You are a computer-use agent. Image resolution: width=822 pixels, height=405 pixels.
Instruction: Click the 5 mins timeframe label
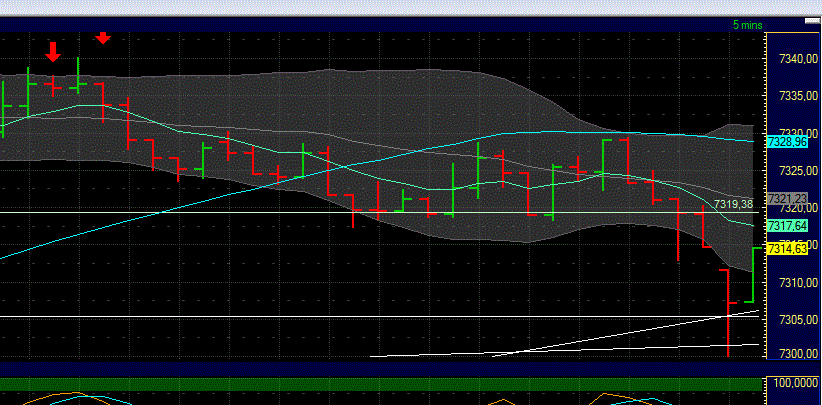(x=748, y=25)
